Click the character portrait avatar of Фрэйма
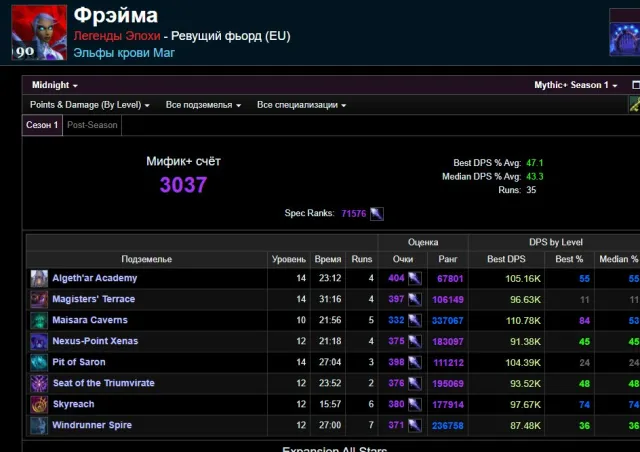The height and width of the screenshot is (452, 640). [x=39, y=33]
